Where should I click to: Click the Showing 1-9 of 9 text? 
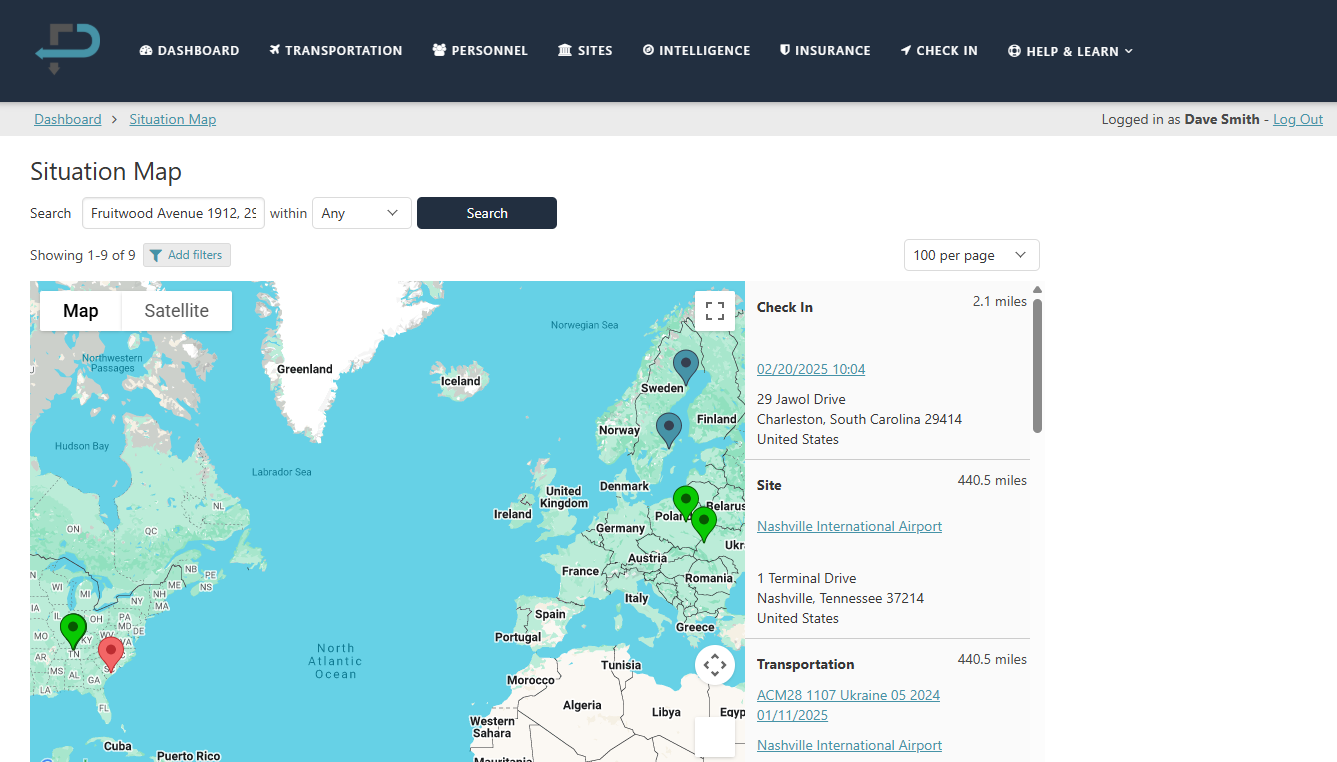[x=83, y=255]
